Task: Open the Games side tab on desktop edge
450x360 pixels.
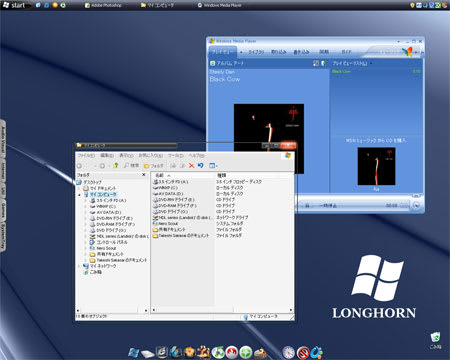Action: click(3, 211)
